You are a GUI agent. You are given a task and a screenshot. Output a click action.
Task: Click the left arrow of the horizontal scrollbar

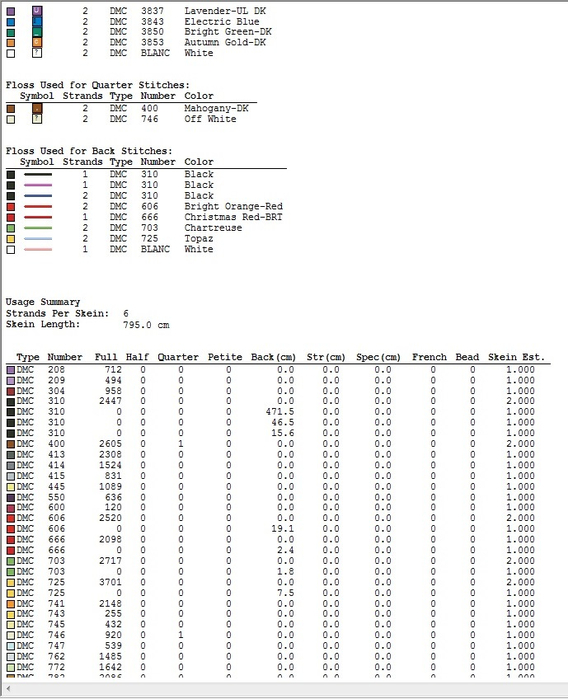click(x=8, y=689)
